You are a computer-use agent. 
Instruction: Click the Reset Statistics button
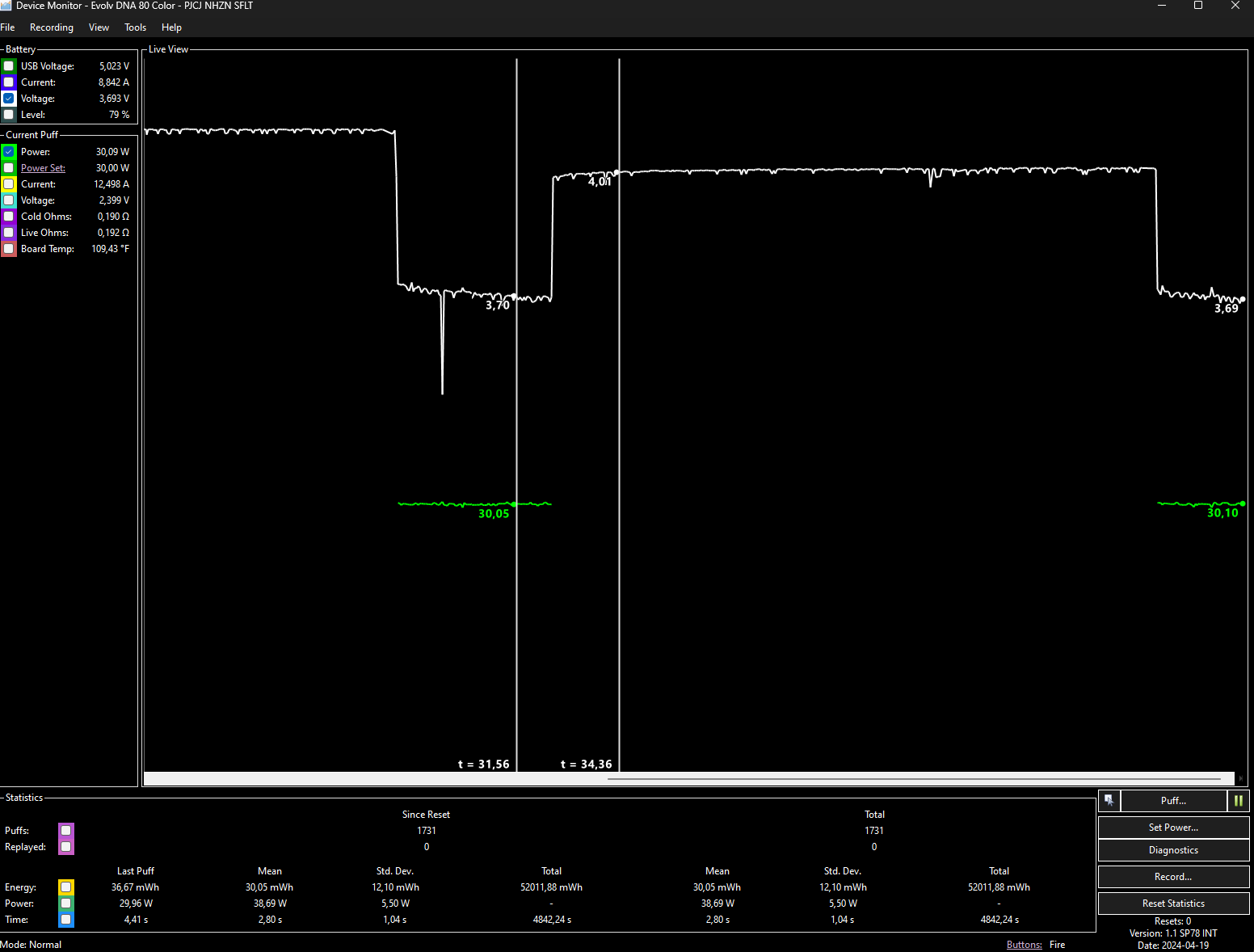coord(1173,904)
